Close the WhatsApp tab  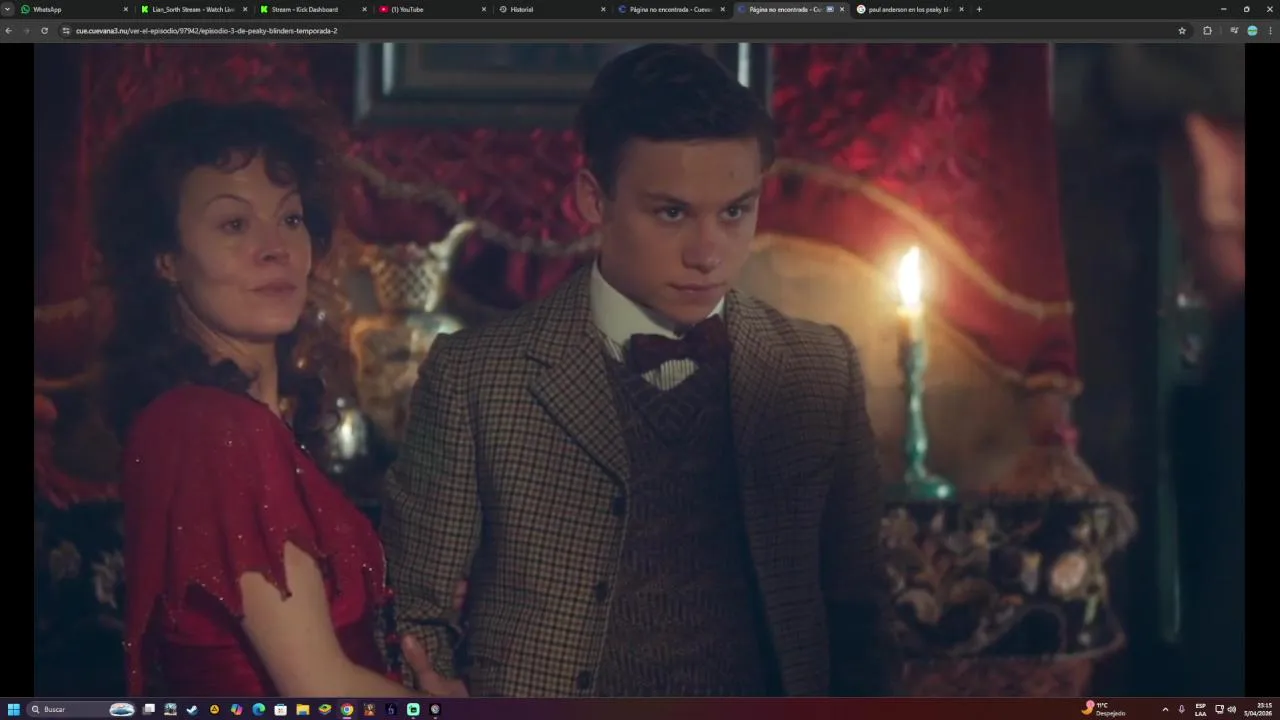pos(126,9)
